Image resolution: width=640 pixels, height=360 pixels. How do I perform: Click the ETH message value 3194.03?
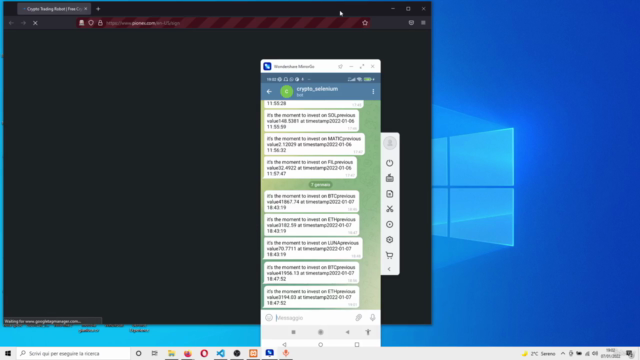point(311,297)
